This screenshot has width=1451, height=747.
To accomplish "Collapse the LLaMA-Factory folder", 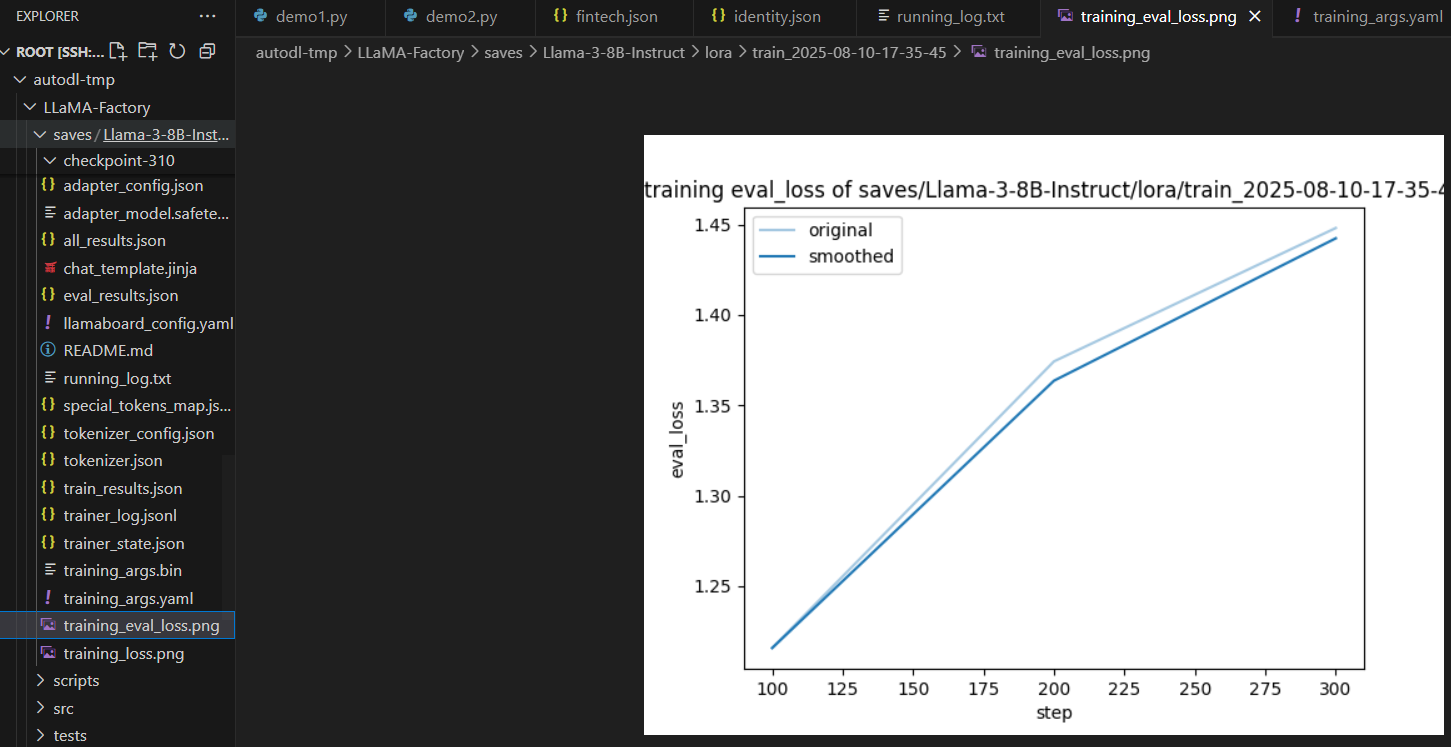I will [x=31, y=107].
